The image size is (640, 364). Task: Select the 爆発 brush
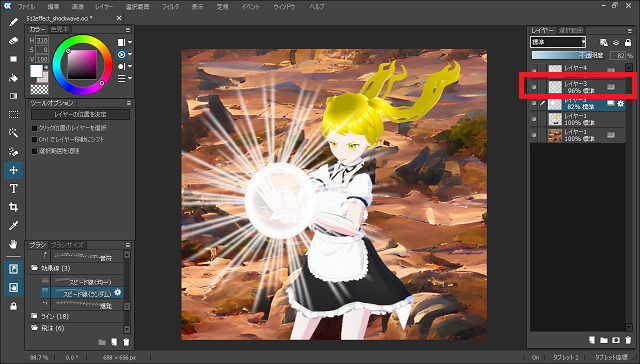[x=81, y=304]
